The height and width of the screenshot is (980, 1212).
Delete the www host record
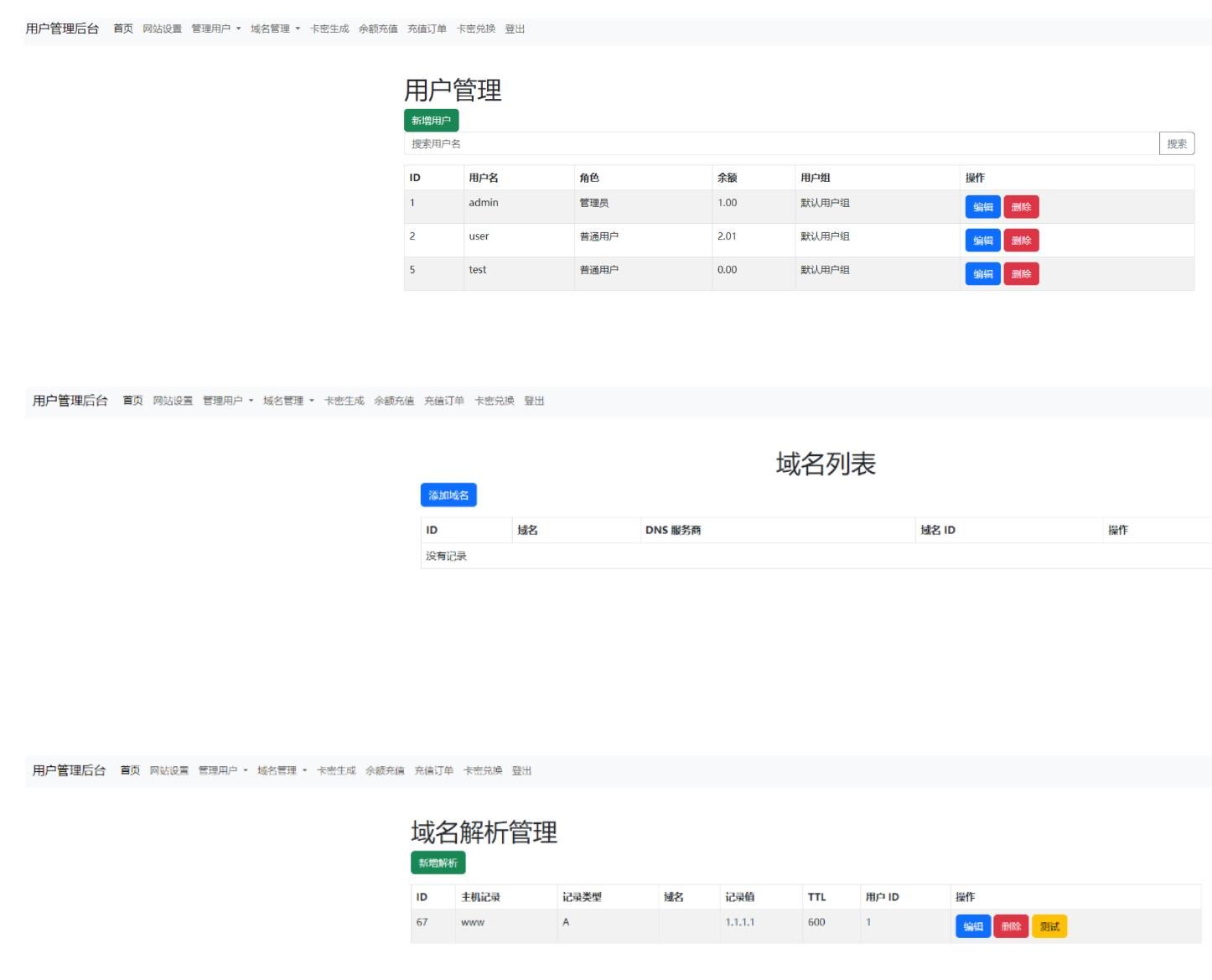1010,927
